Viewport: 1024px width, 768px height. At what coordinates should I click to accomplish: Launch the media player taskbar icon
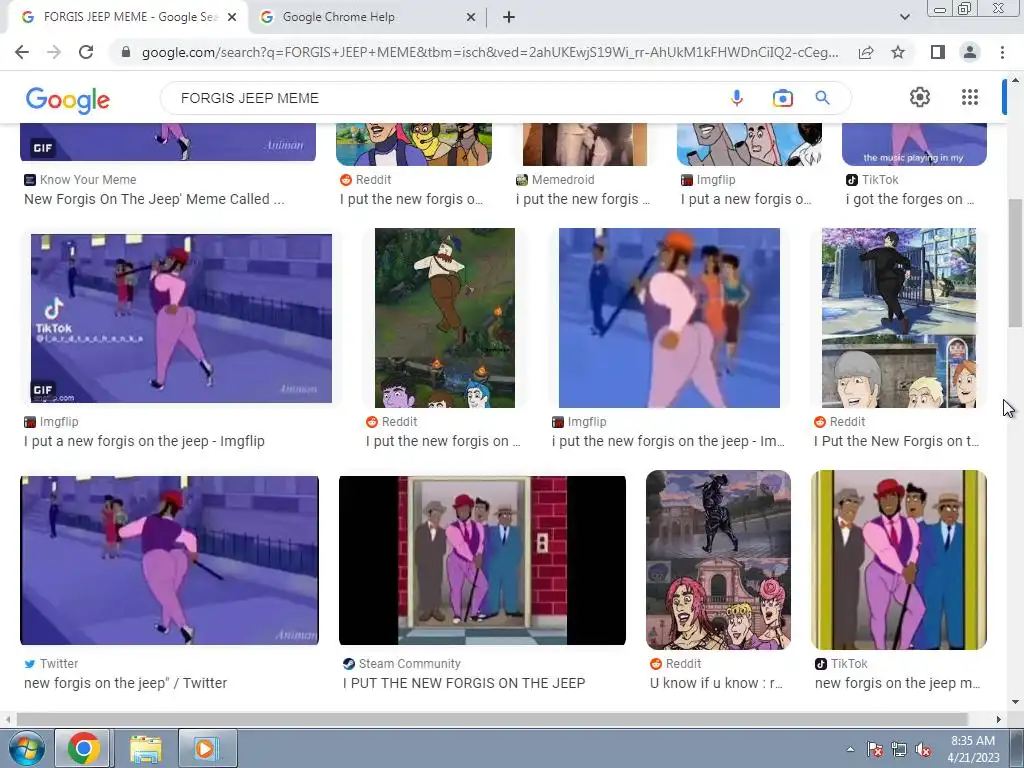coord(206,748)
